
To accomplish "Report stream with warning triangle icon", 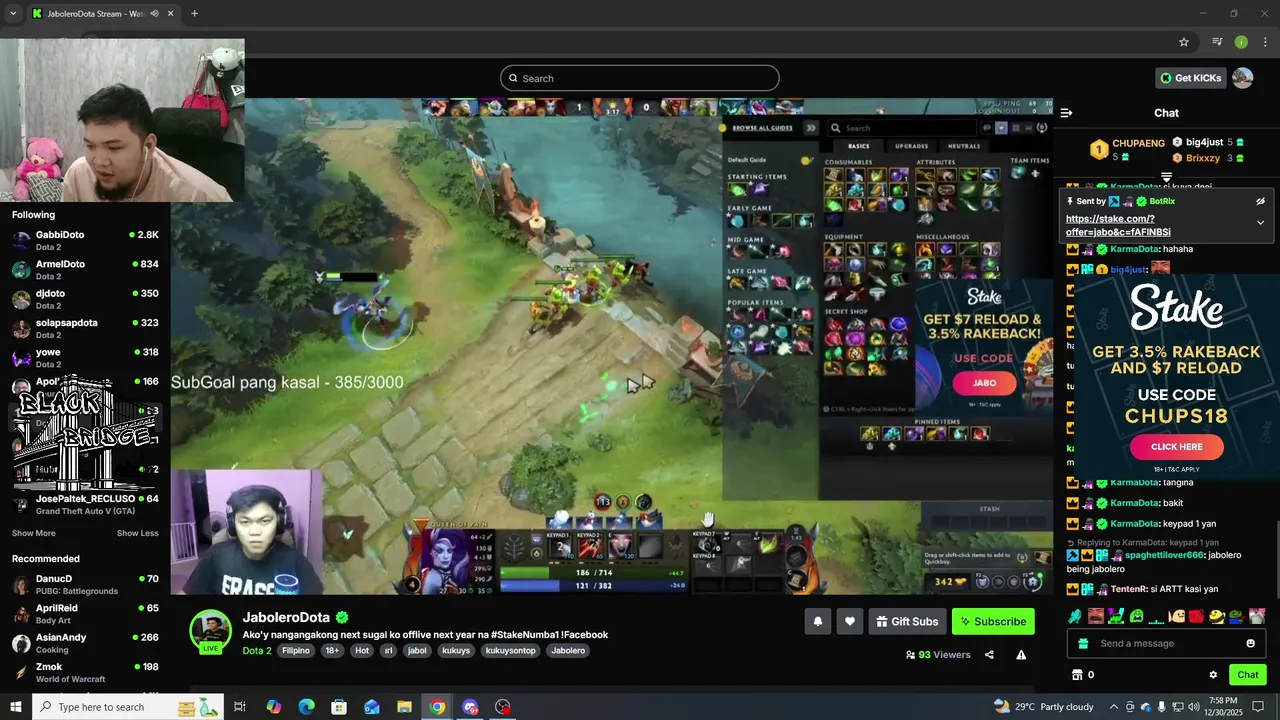I will pos(1021,655).
